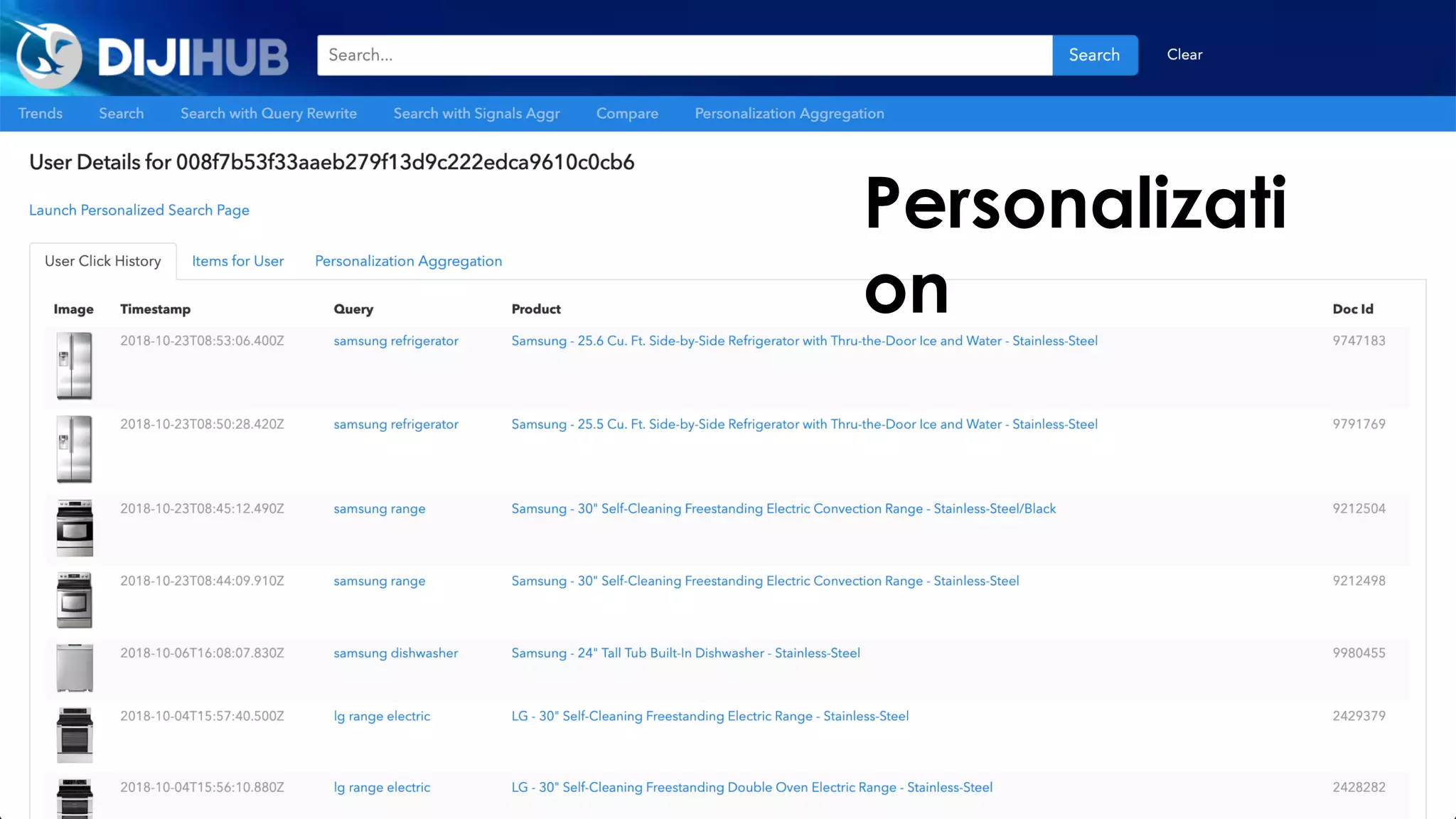This screenshot has height=819, width=1456.
Task: Click the Doc Id column header
Action: (x=1352, y=309)
